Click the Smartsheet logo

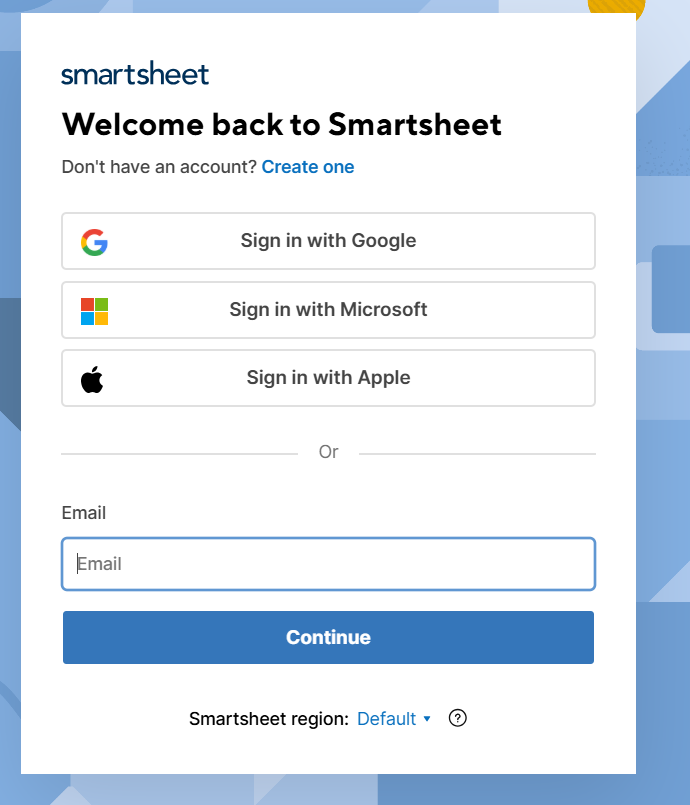[135, 73]
